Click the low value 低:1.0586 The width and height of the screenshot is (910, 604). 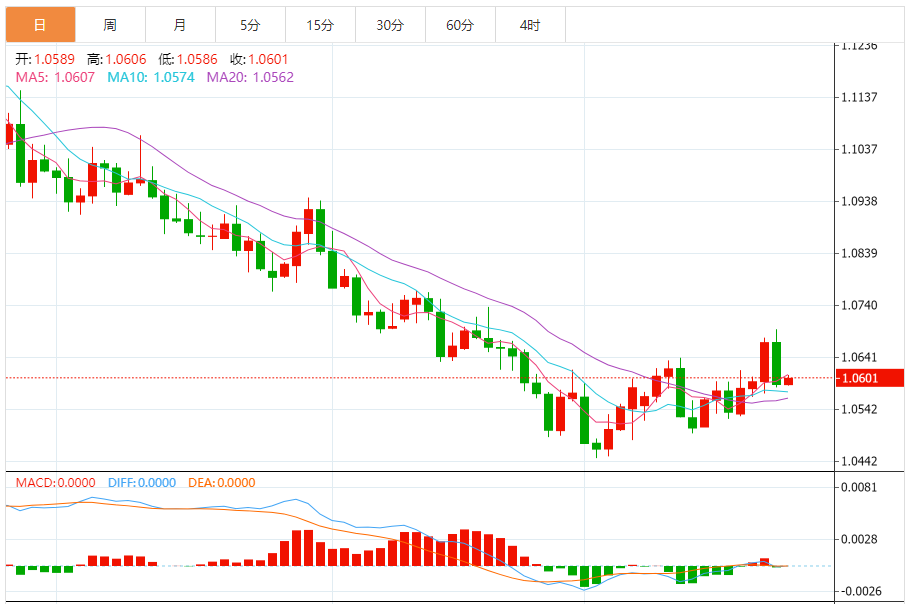coord(188,59)
